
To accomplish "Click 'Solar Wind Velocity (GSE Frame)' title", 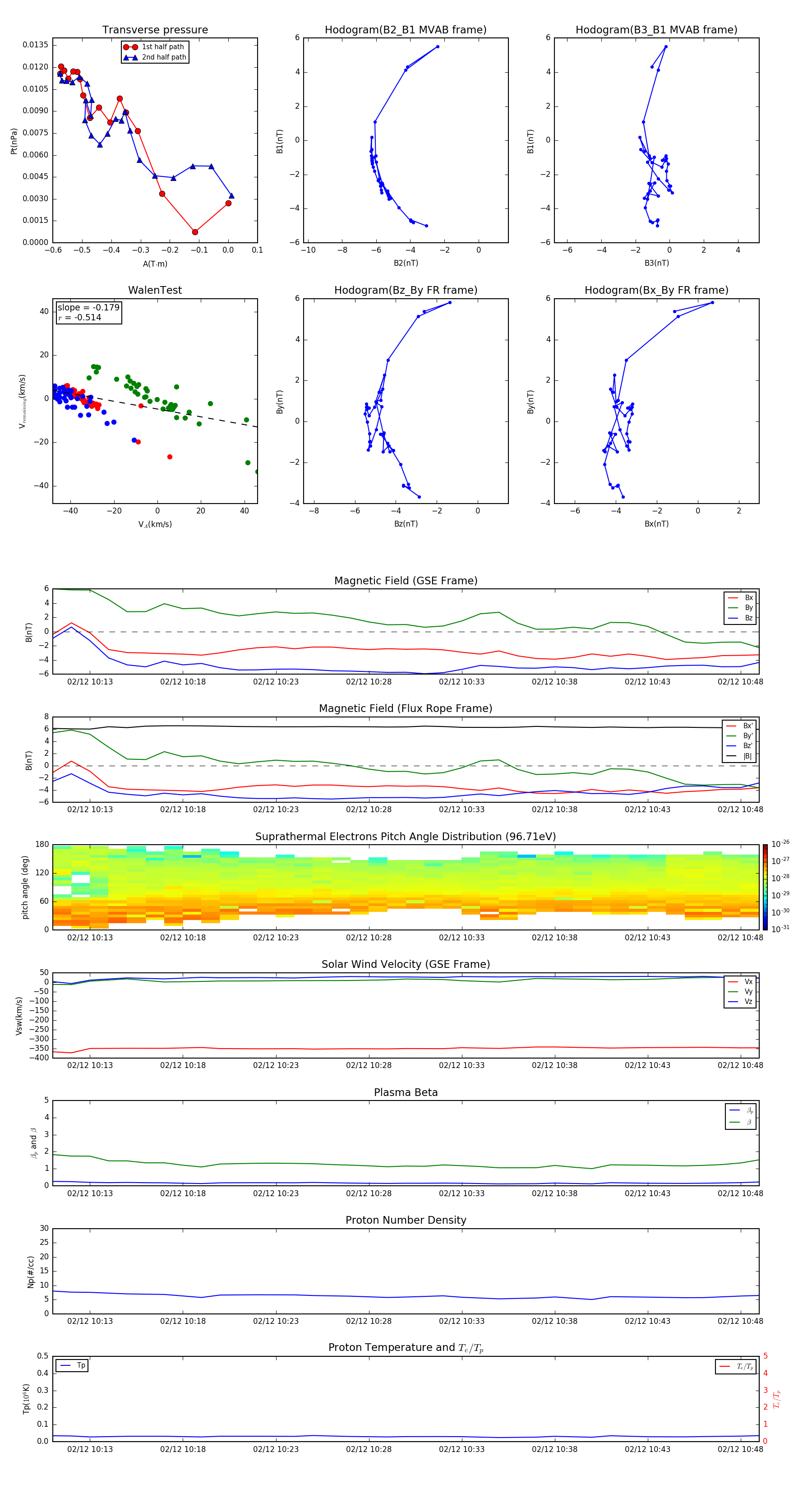I will coord(406,965).
